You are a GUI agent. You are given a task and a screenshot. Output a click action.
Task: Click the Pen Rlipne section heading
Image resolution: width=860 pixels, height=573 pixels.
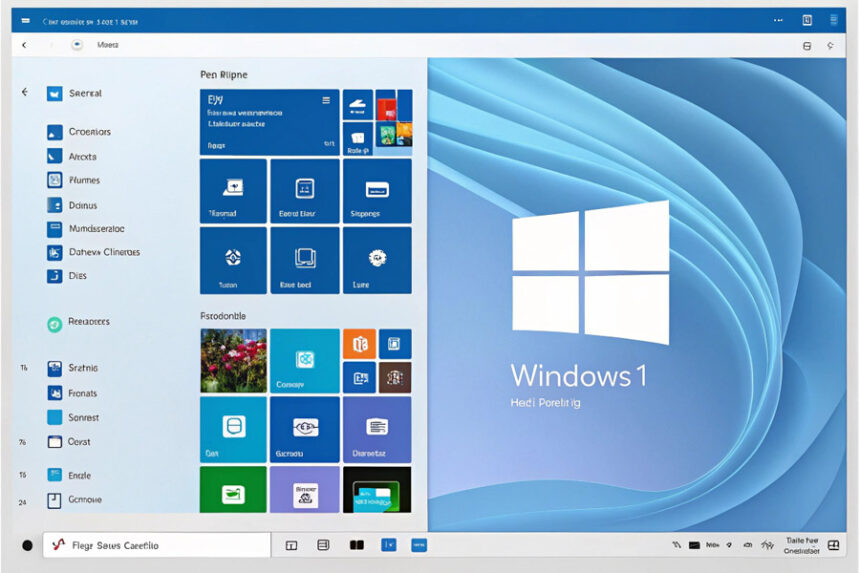pyautogui.click(x=224, y=75)
